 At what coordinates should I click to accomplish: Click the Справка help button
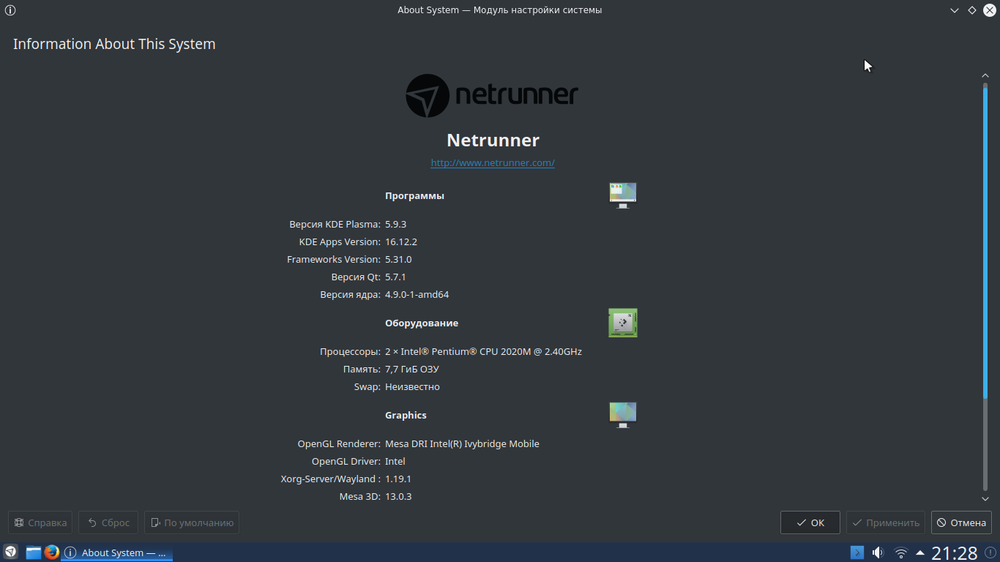point(40,522)
